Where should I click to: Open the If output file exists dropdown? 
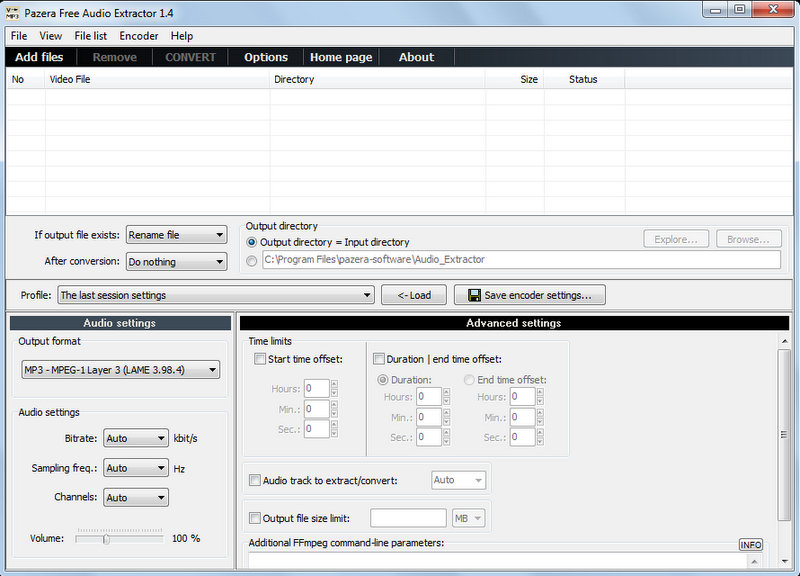tap(177, 235)
